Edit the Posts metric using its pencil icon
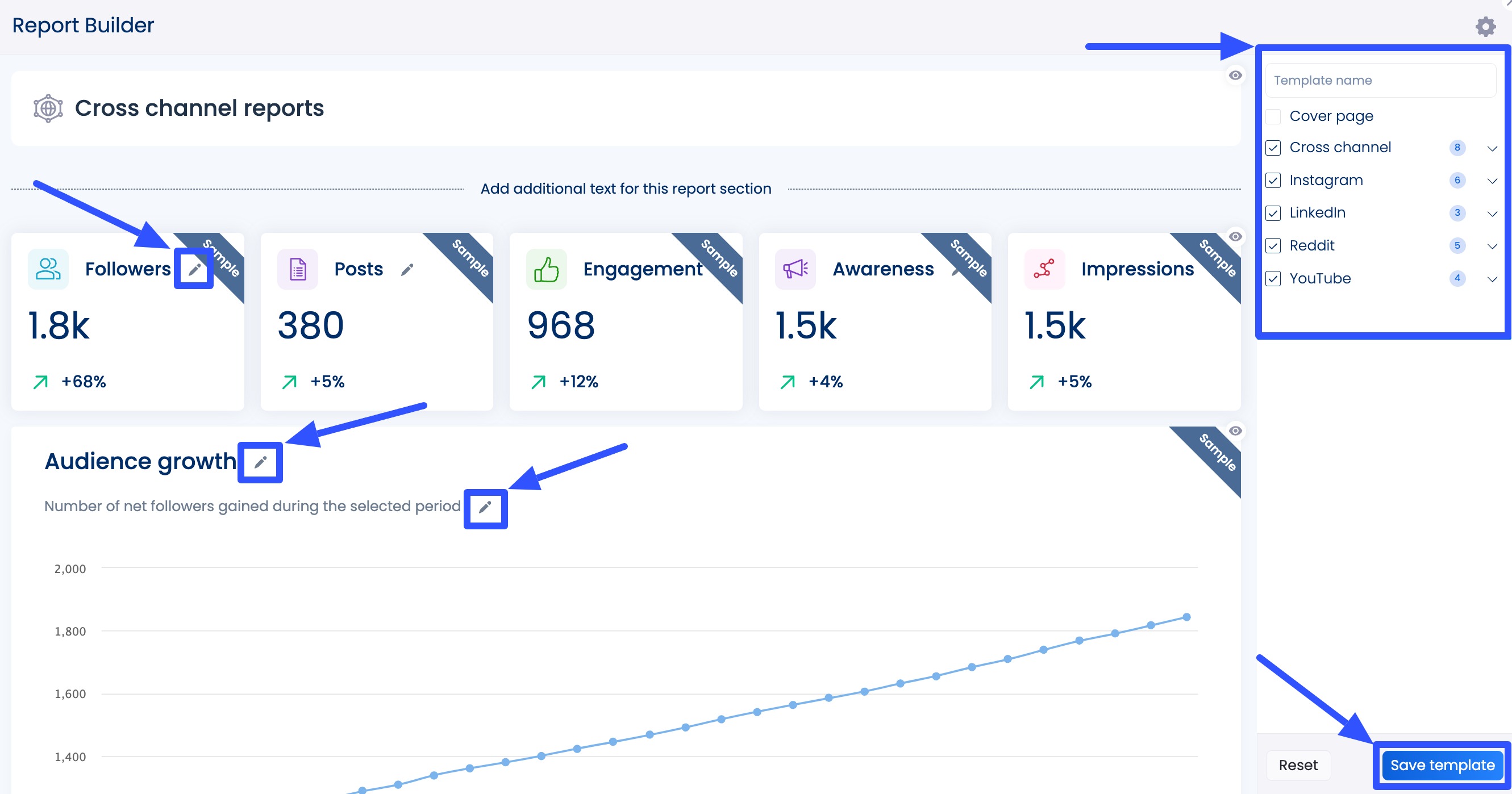This screenshot has height=794, width=1512. (x=408, y=270)
